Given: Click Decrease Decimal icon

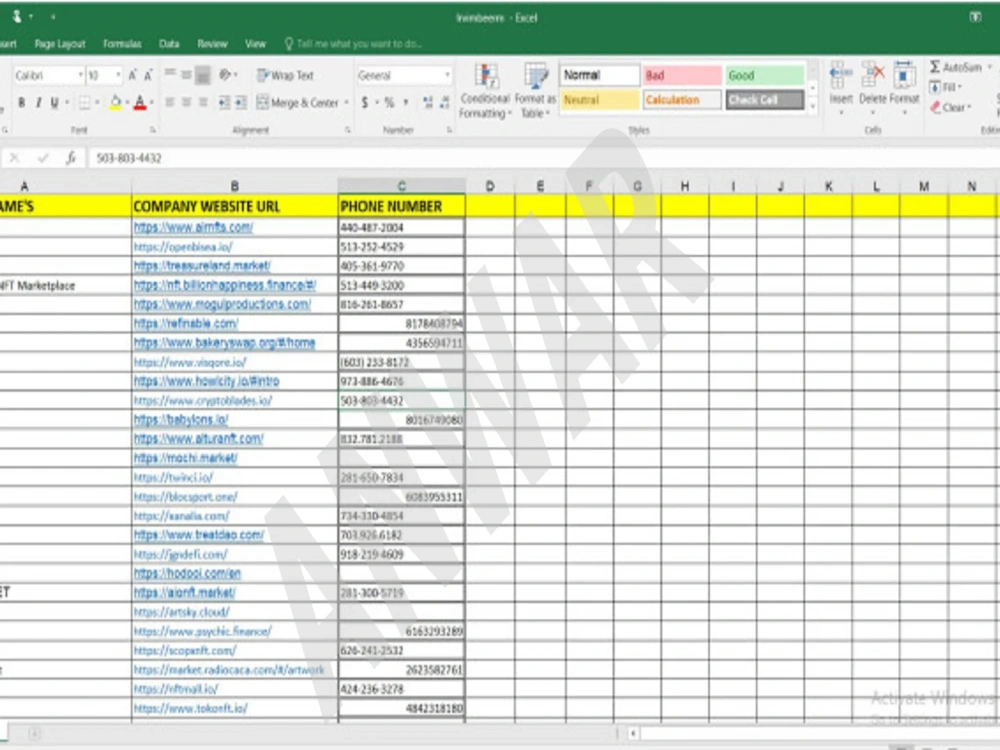Looking at the screenshot, I should click(445, 103).
